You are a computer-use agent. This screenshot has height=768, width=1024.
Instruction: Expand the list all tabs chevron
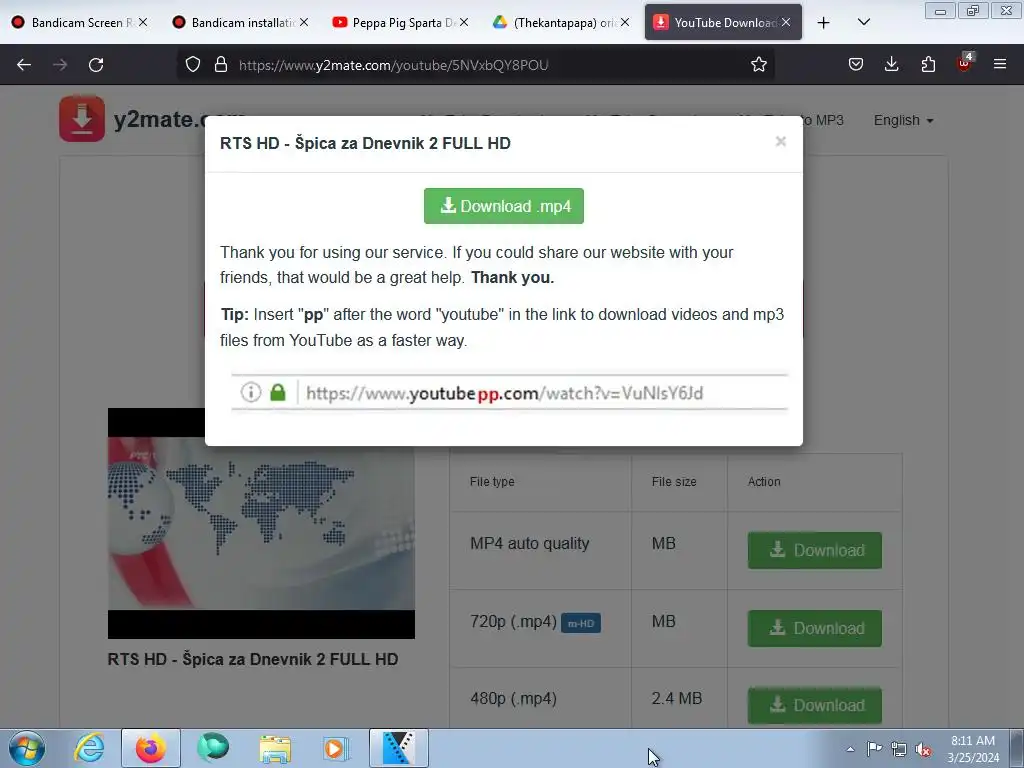[x=863, y=22]
